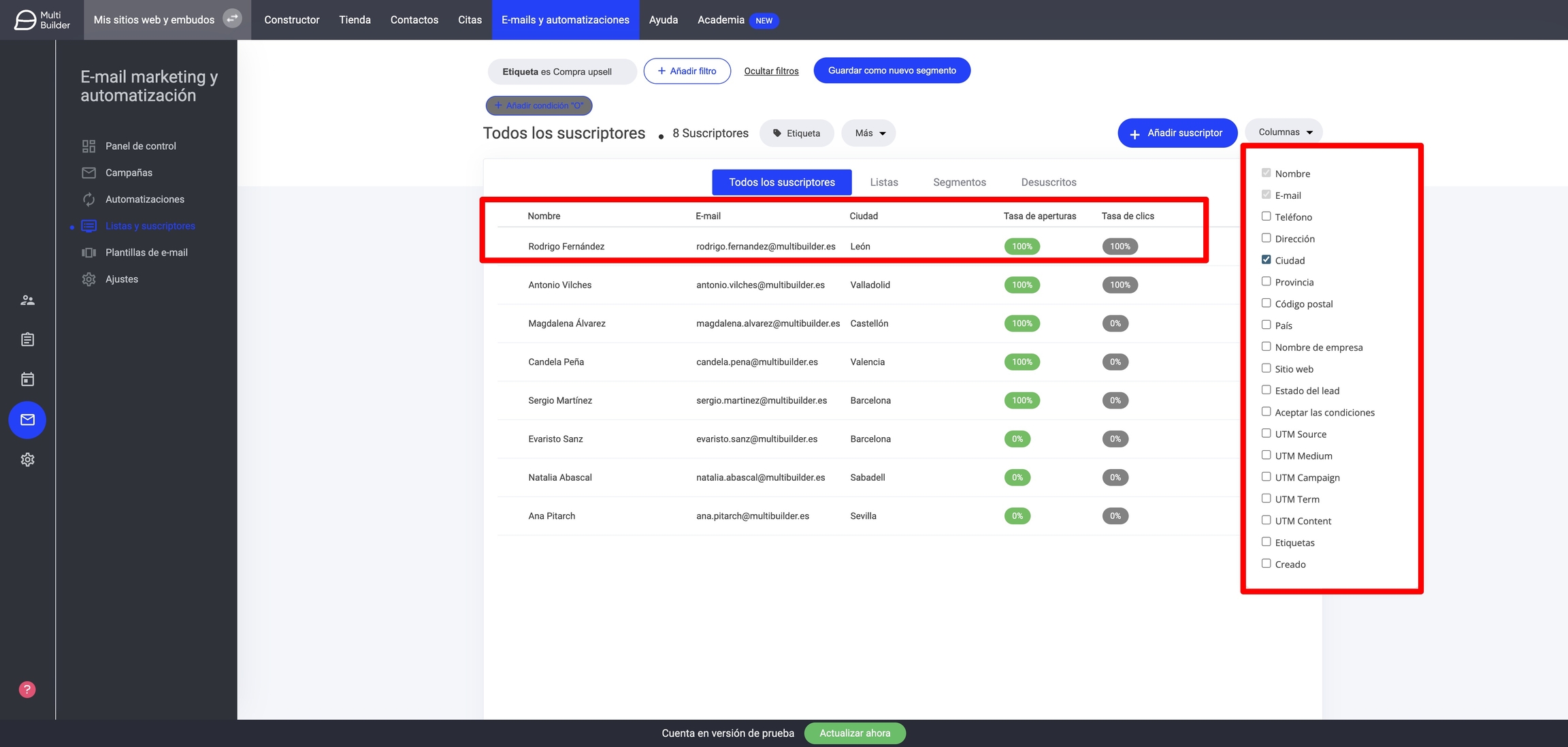1568x747 pixels.
Task: Click the blue envelope e-mail icon
Action: pos(27,419)
